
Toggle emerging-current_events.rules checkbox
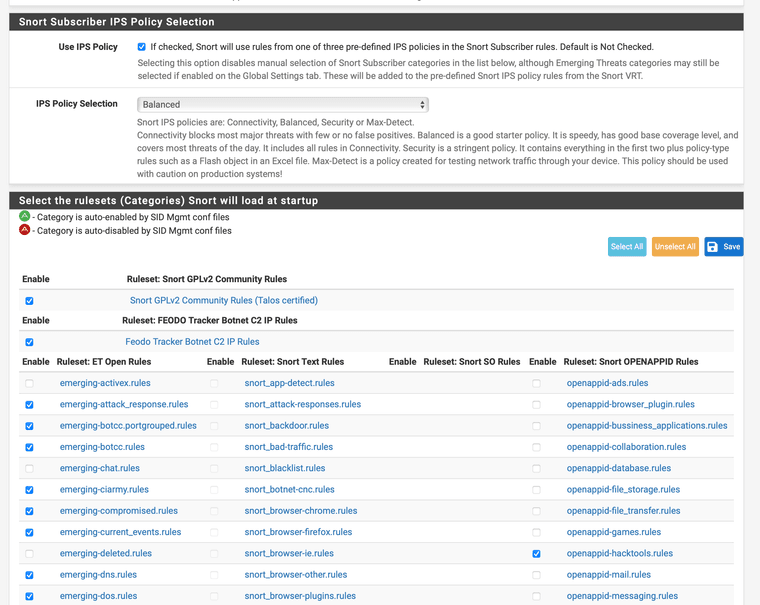(29, 533)
